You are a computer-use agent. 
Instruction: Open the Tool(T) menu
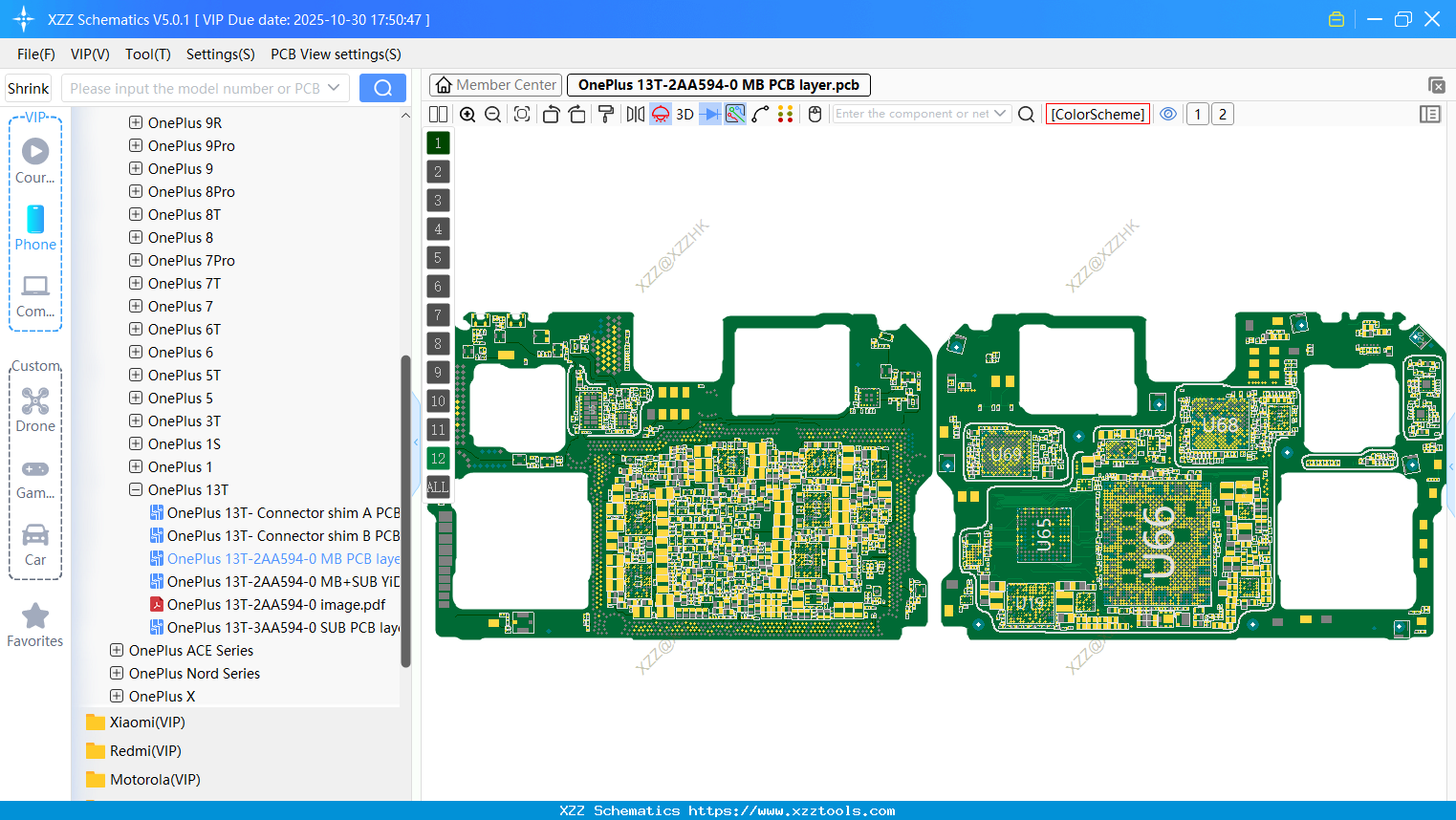pos(148,54)
